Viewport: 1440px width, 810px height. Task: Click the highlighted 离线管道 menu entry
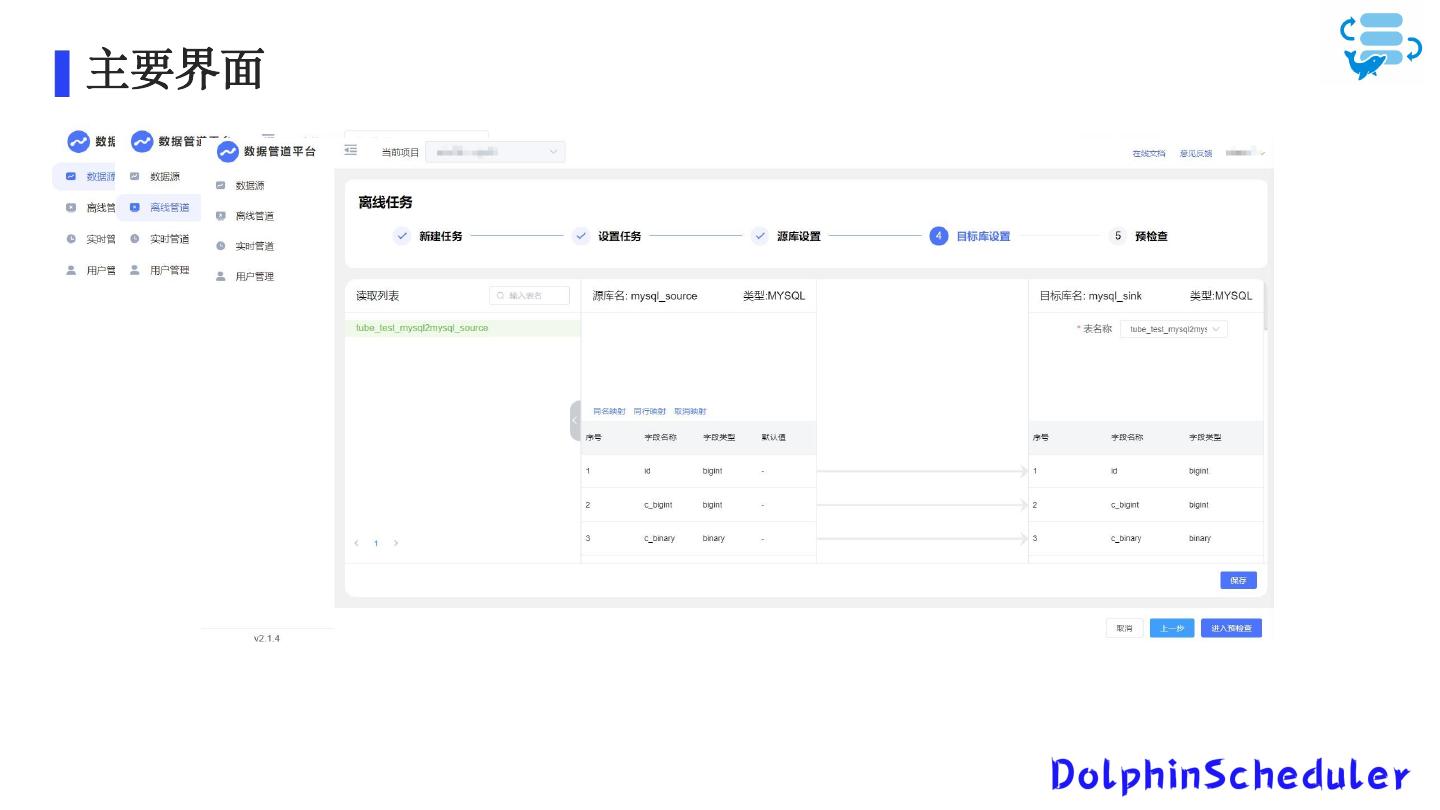159,207
